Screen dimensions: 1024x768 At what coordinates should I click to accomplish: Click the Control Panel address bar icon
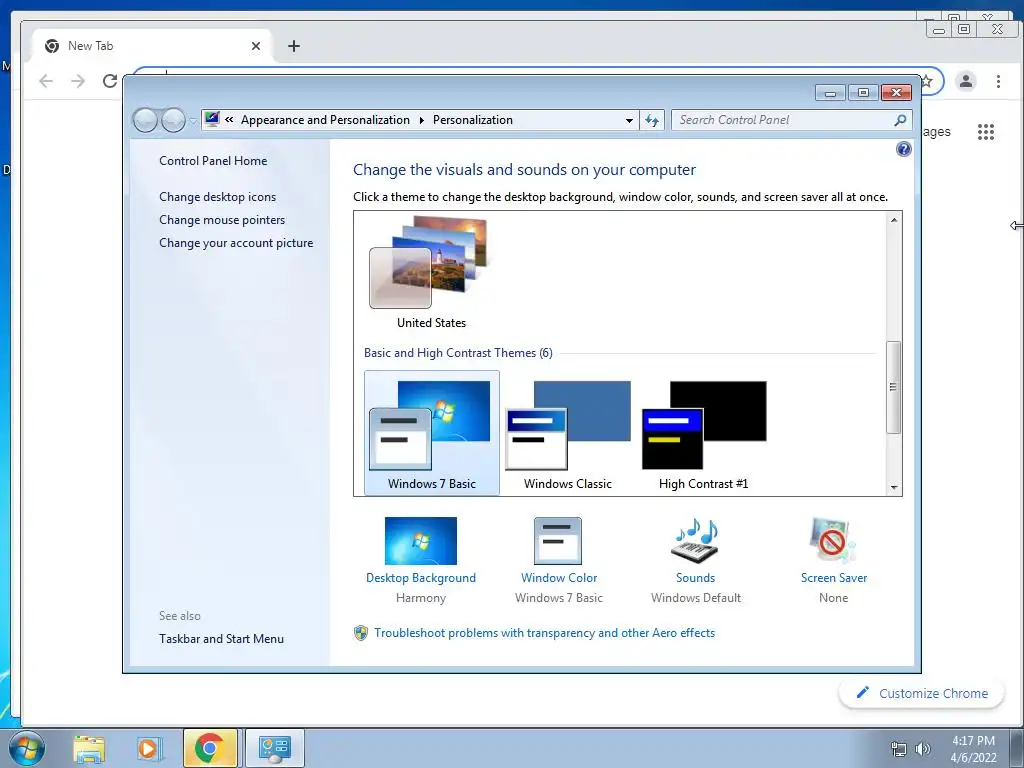pos(212,120)
